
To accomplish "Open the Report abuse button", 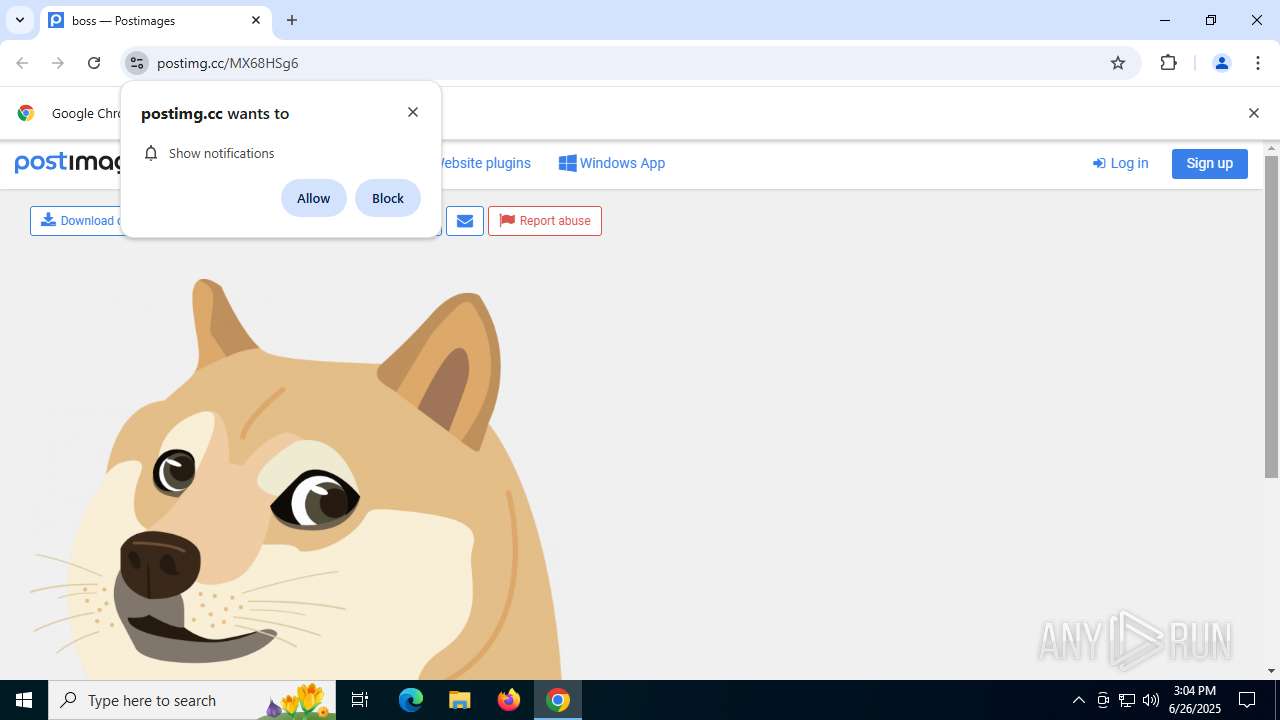I will (545, 221).
